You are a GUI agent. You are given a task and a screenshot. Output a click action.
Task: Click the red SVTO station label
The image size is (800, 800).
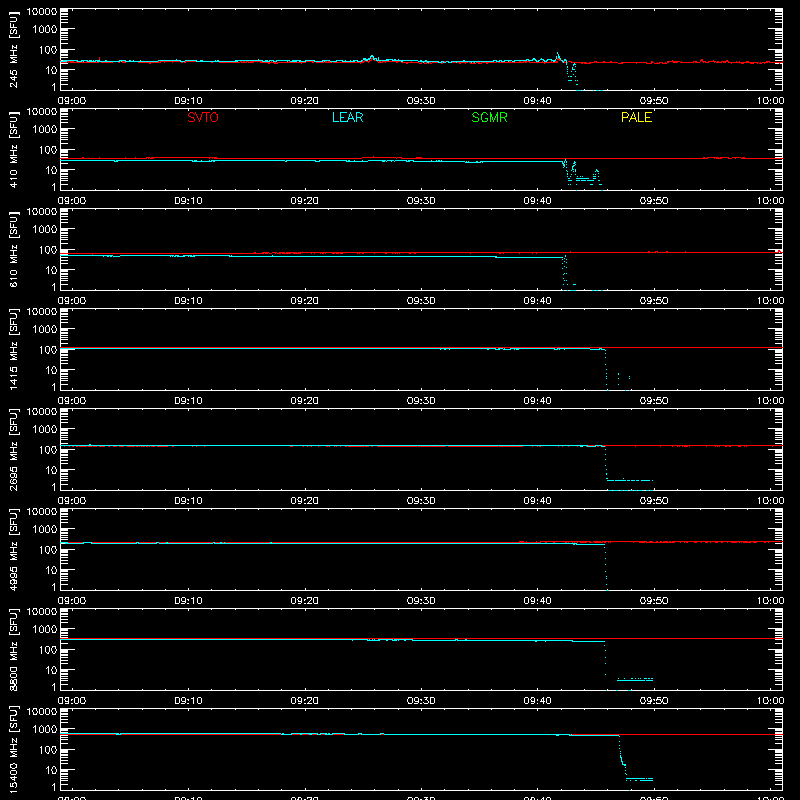point(203,117)
